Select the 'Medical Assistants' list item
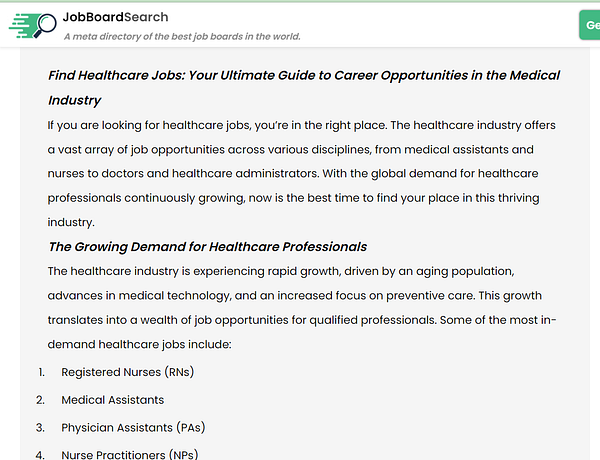Viewport: 600px width, 460px height. (112, 400)
